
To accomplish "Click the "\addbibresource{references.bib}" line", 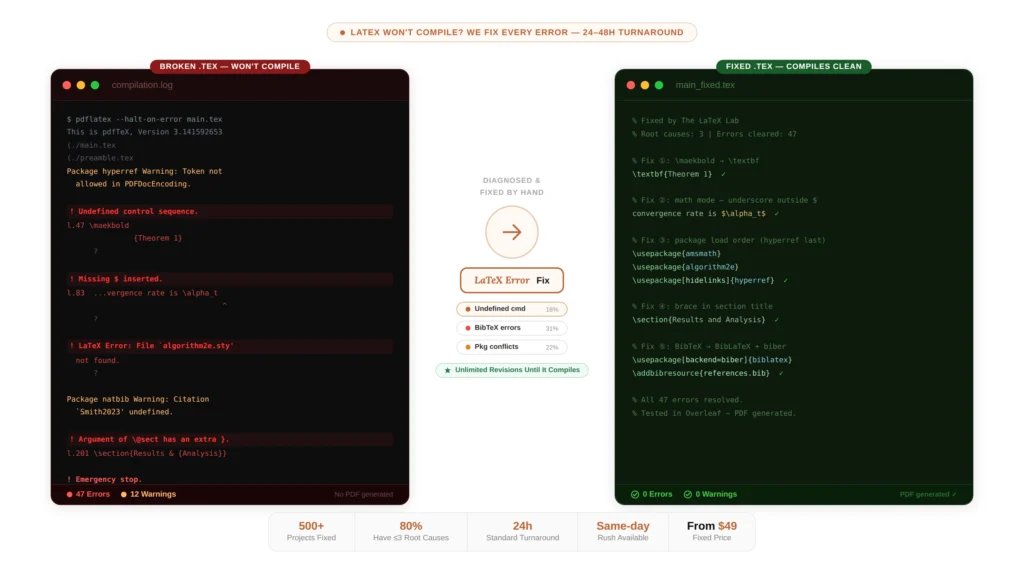I will coord(701,374).
